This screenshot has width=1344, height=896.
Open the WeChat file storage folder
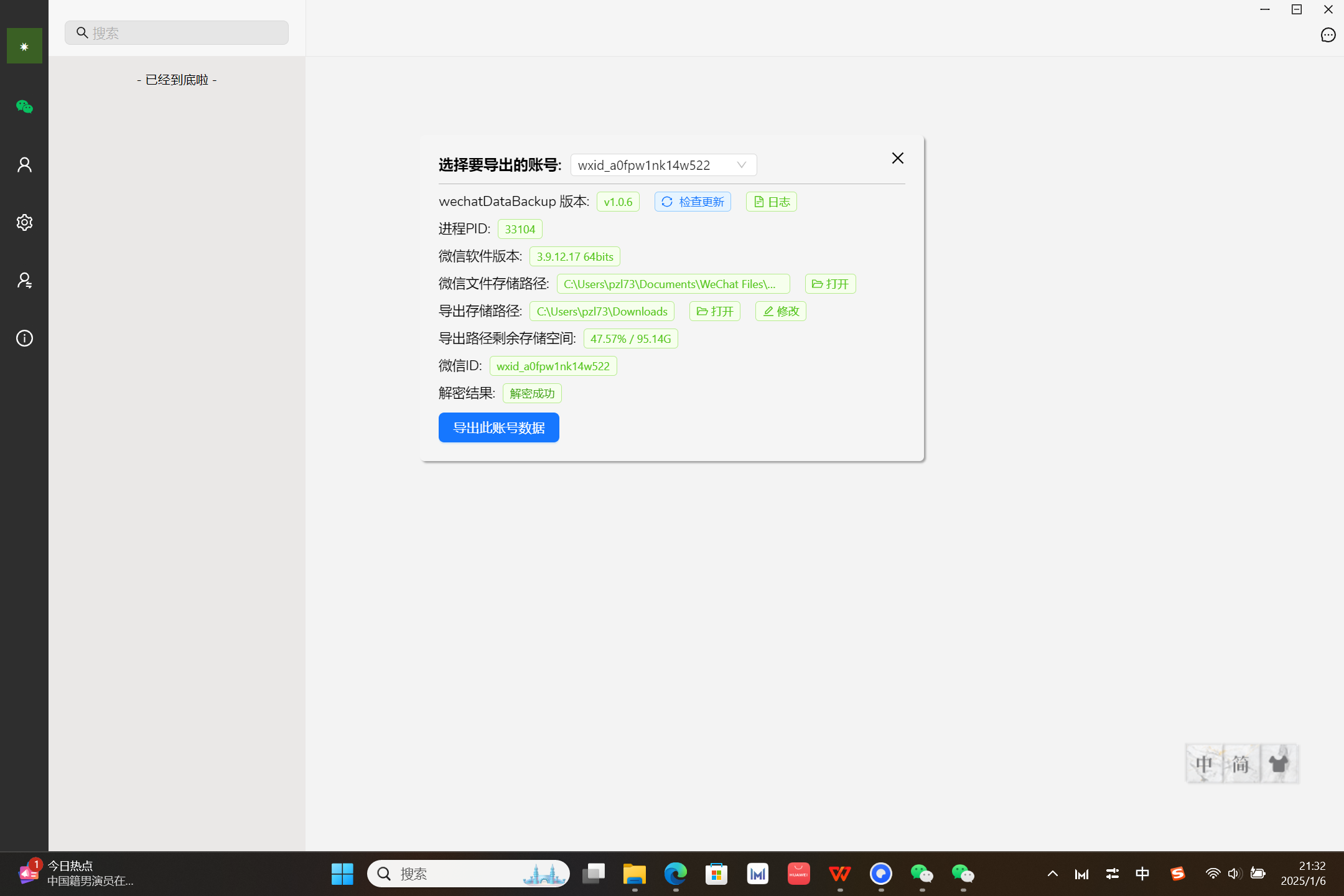[830, 284]
